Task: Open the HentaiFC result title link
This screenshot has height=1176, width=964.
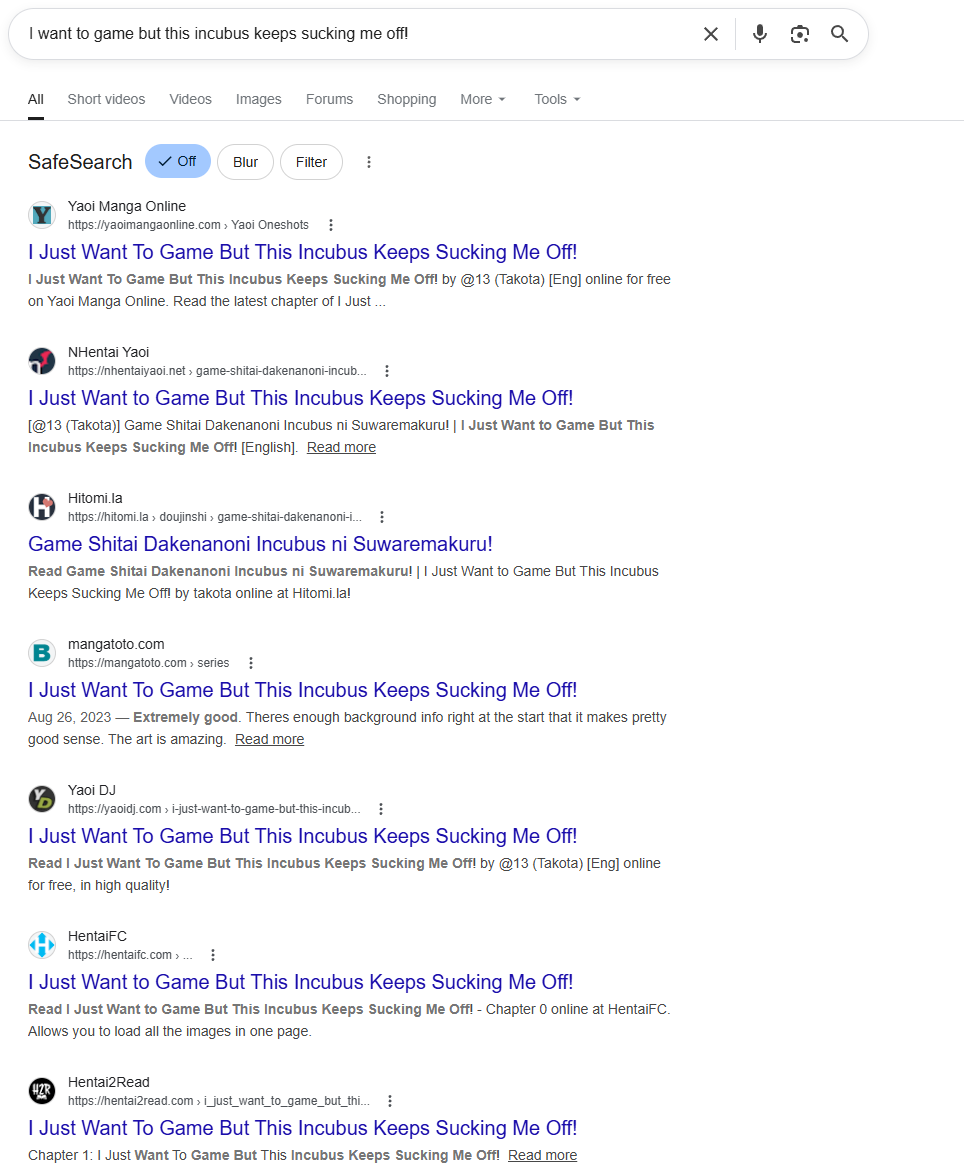Action: tap(301, 982)
